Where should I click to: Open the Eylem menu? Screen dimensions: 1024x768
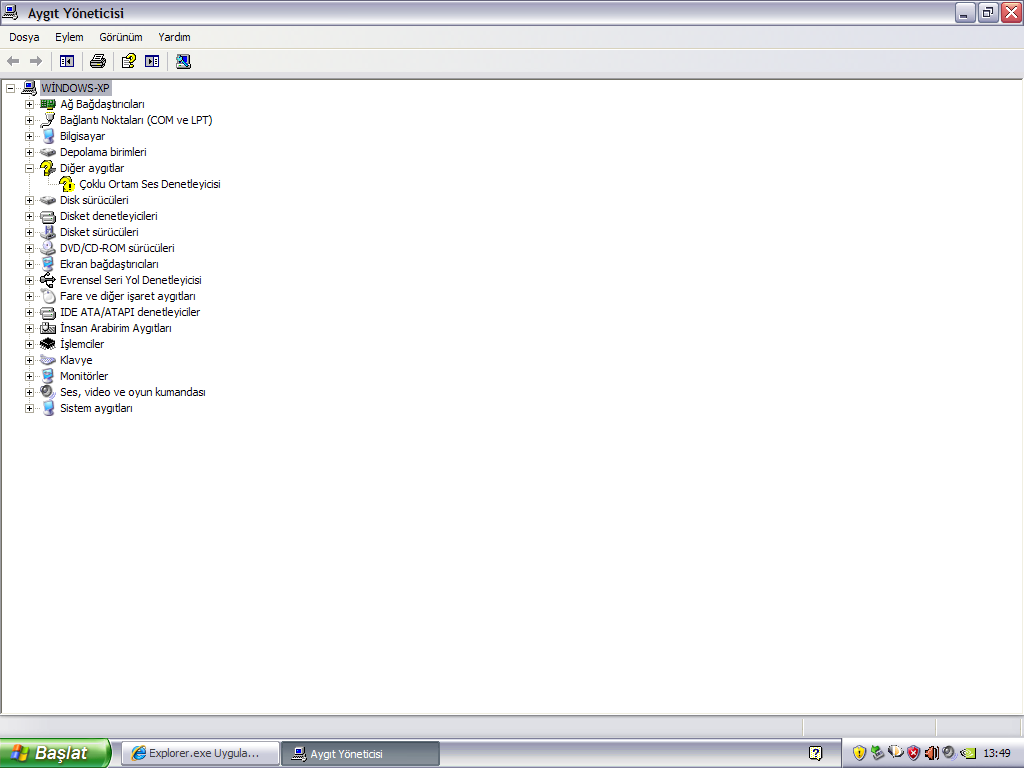click(69, 37)
